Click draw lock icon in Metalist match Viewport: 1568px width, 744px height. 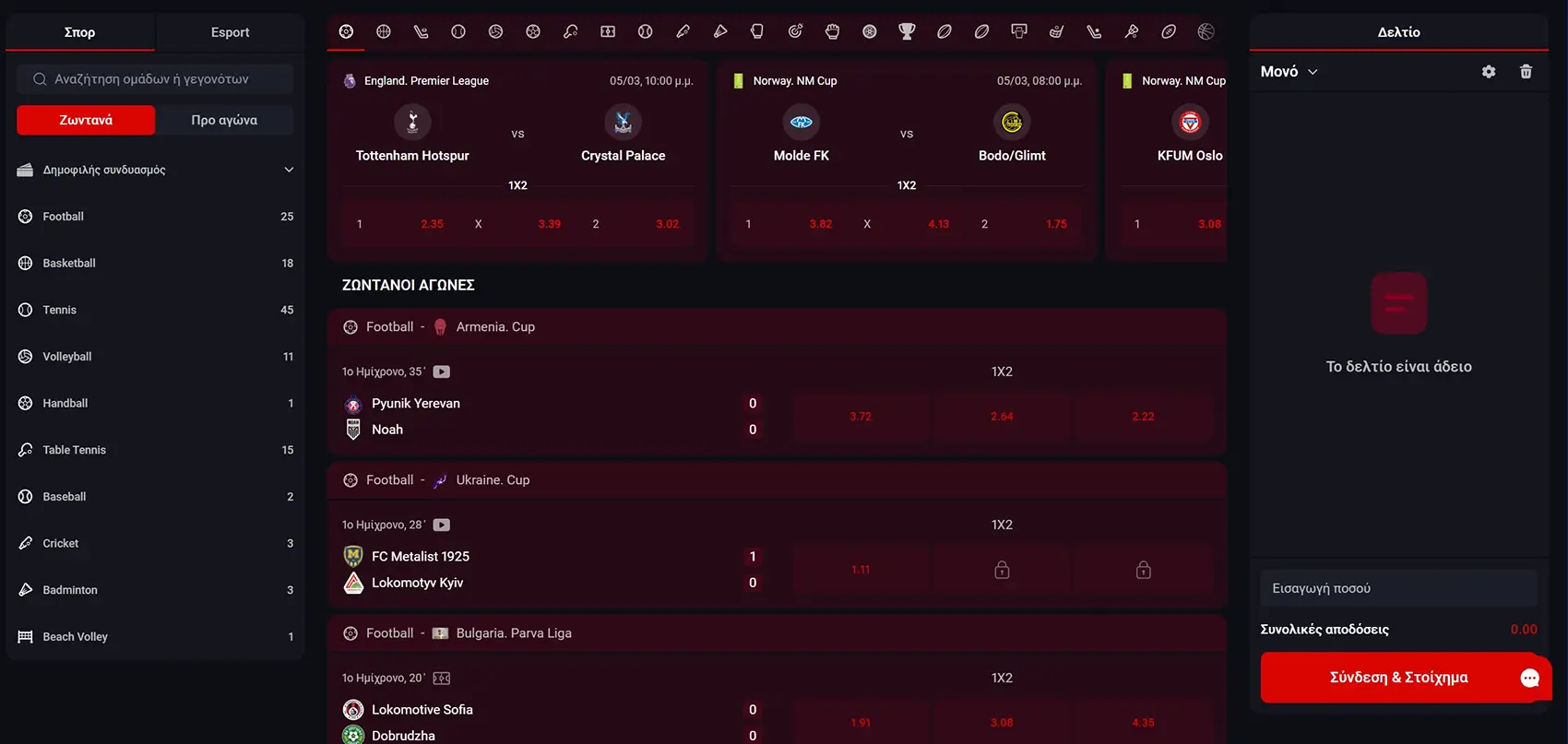(1002, 570)
